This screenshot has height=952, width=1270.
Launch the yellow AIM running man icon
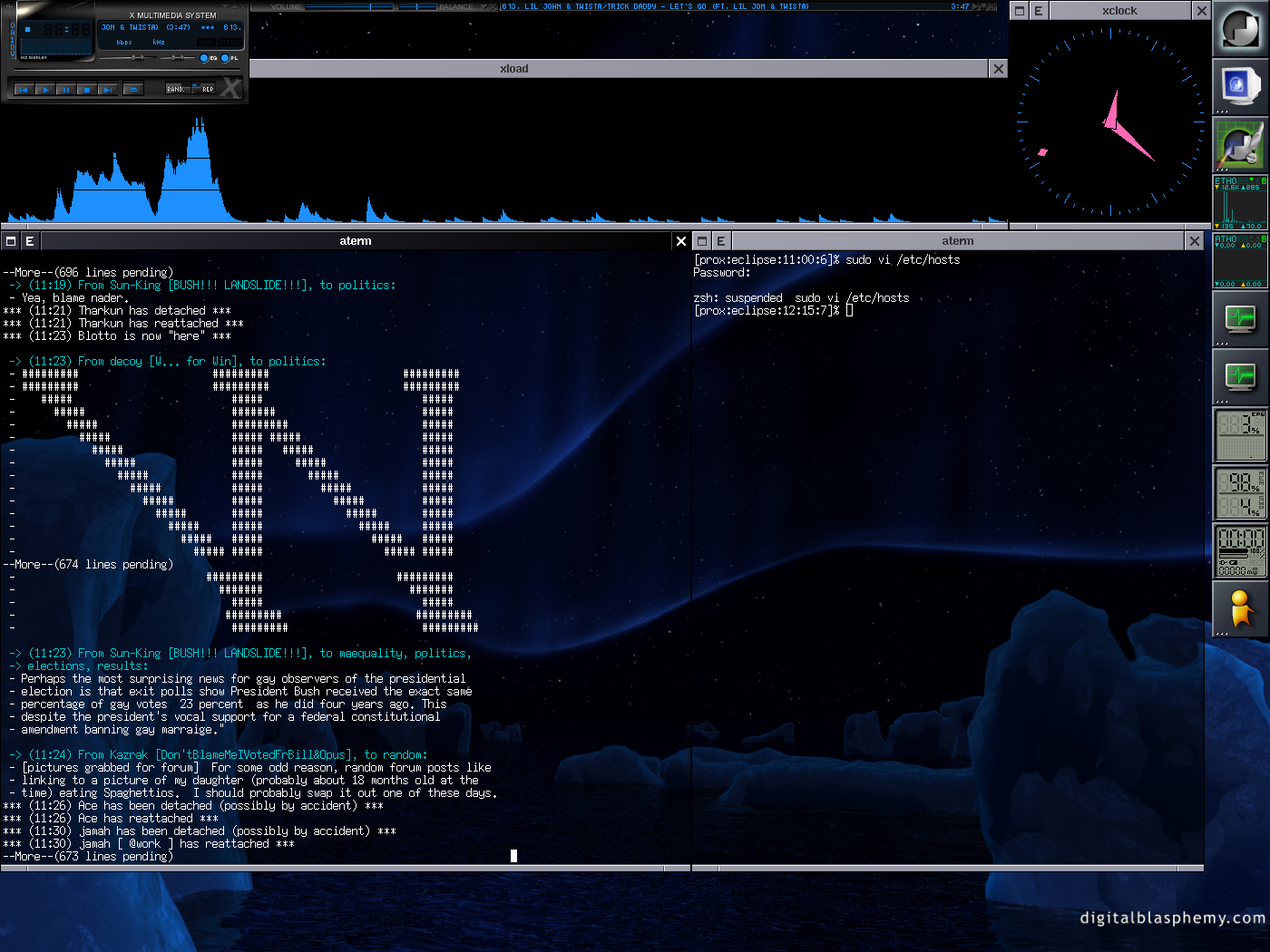pyautogui.click(x=1241, y=609)
